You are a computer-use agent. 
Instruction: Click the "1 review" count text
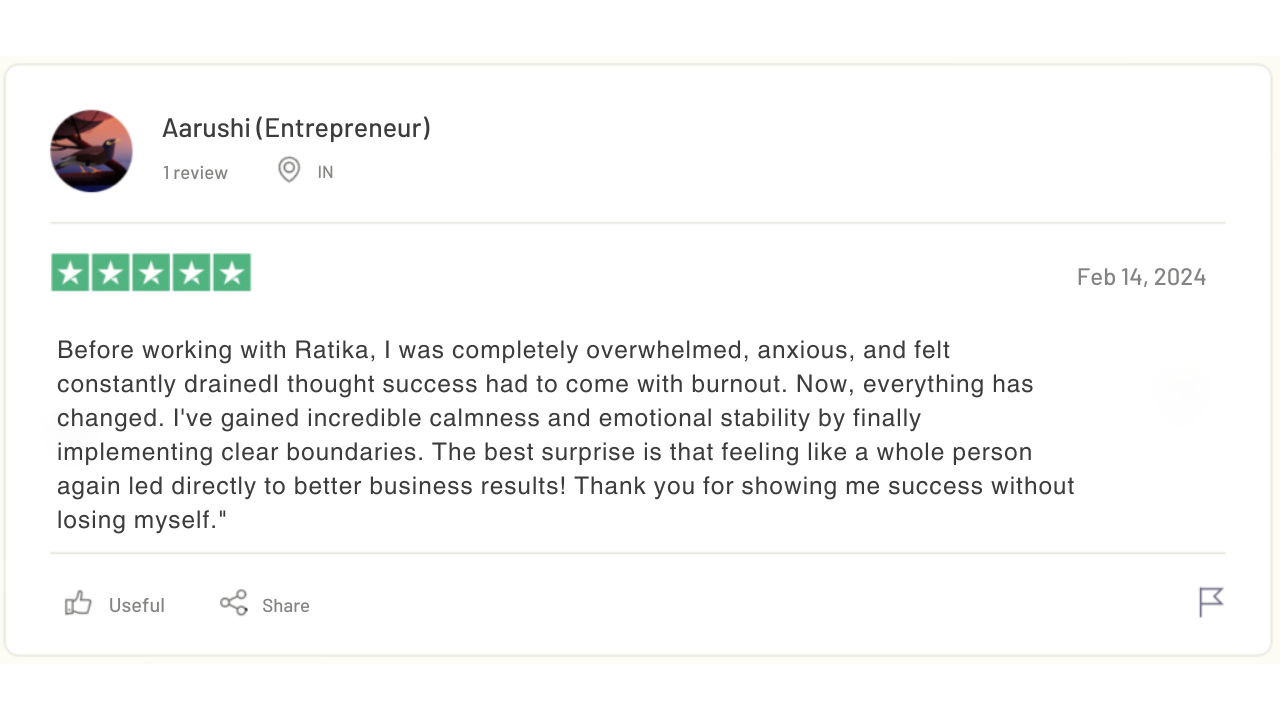[x=195, y=173]
